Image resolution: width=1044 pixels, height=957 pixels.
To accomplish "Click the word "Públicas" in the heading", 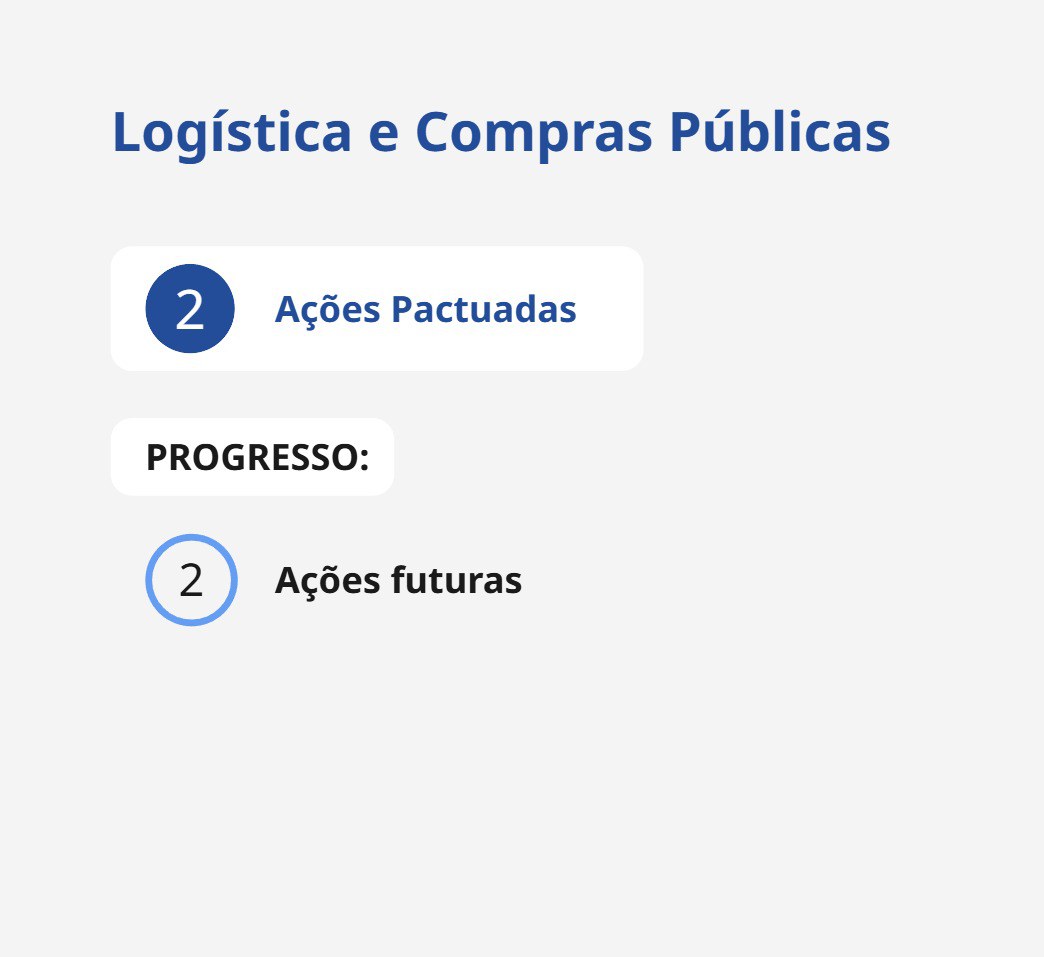I will tap(779, 131).
